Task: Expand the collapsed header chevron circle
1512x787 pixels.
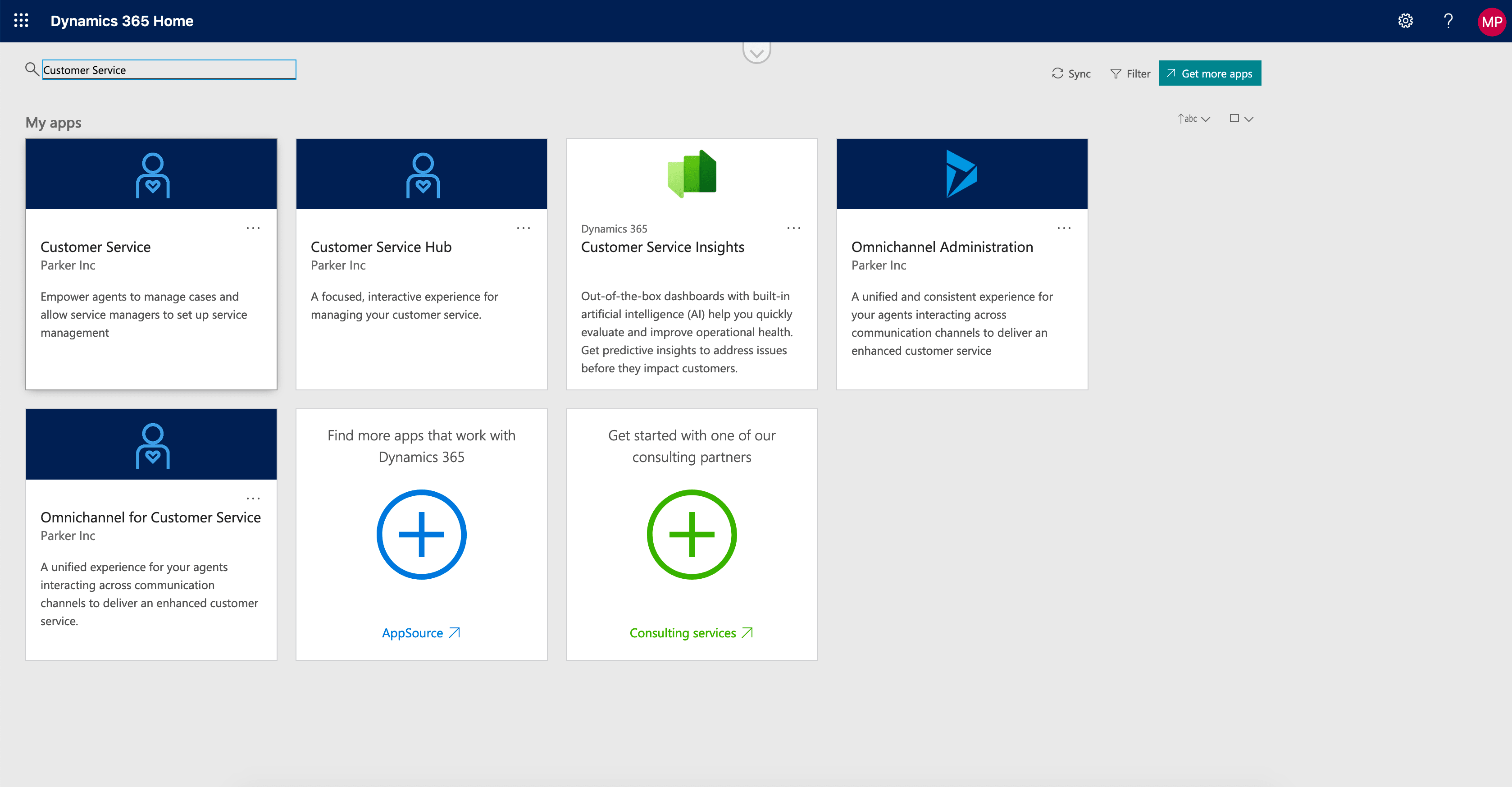Action: click(x=756, y=52)
